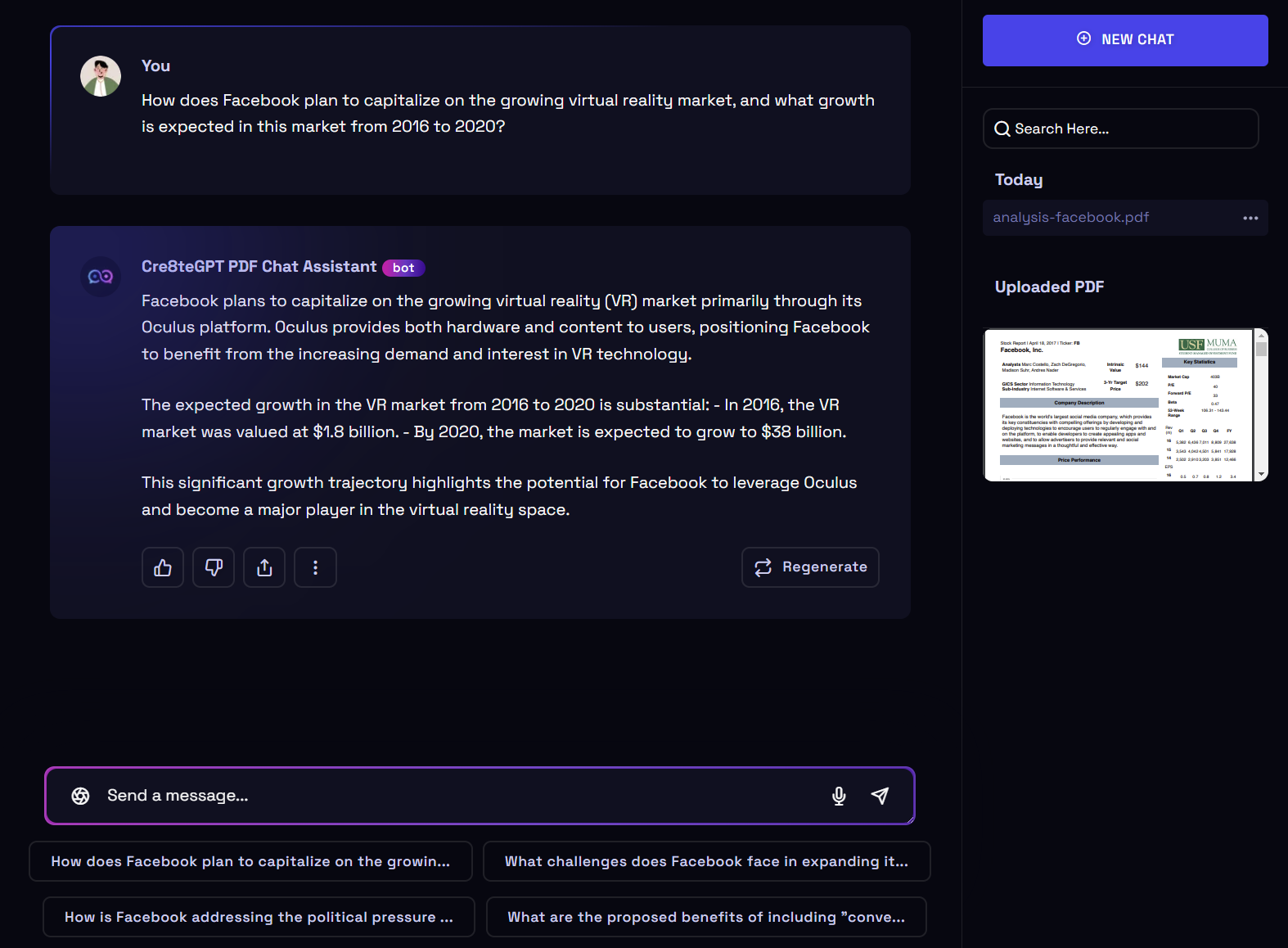Screen dimensions: 1288x948
Task: Click the user avatar image
Action: [101, 76]
